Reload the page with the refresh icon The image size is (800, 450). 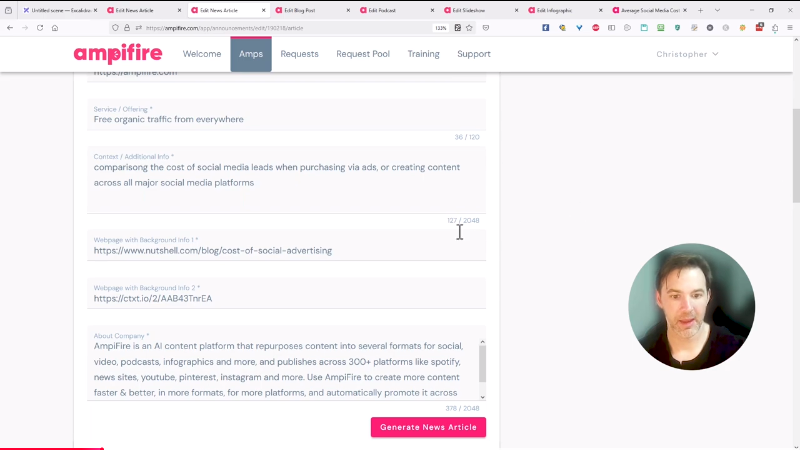click(40, 28)
